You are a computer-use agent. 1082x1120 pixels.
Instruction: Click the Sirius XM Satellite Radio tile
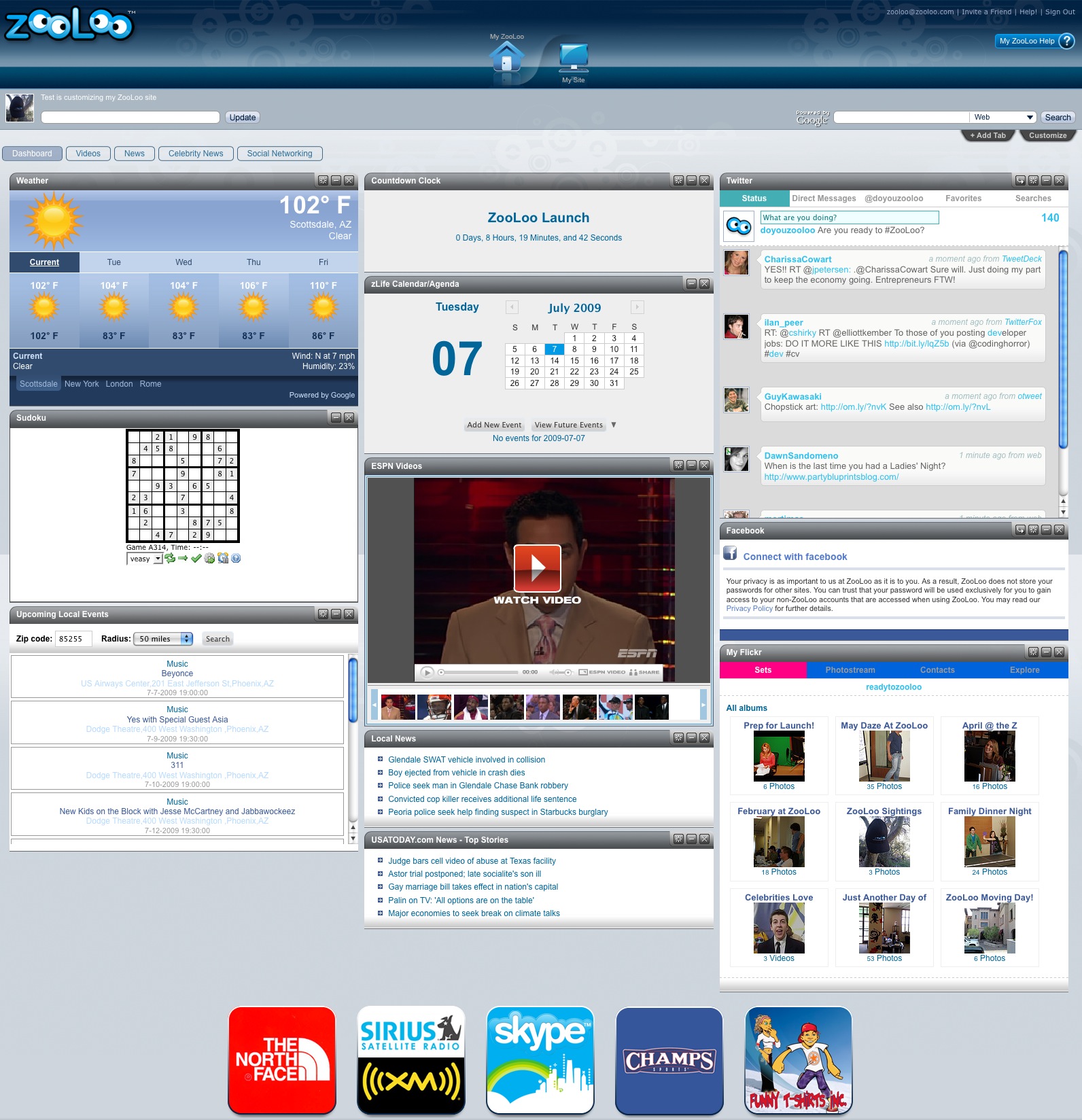click(411, 1061)
